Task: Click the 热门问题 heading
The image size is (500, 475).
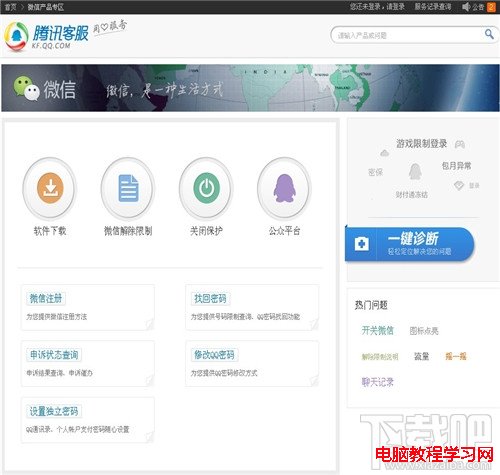Action: [x=371, y=305]
